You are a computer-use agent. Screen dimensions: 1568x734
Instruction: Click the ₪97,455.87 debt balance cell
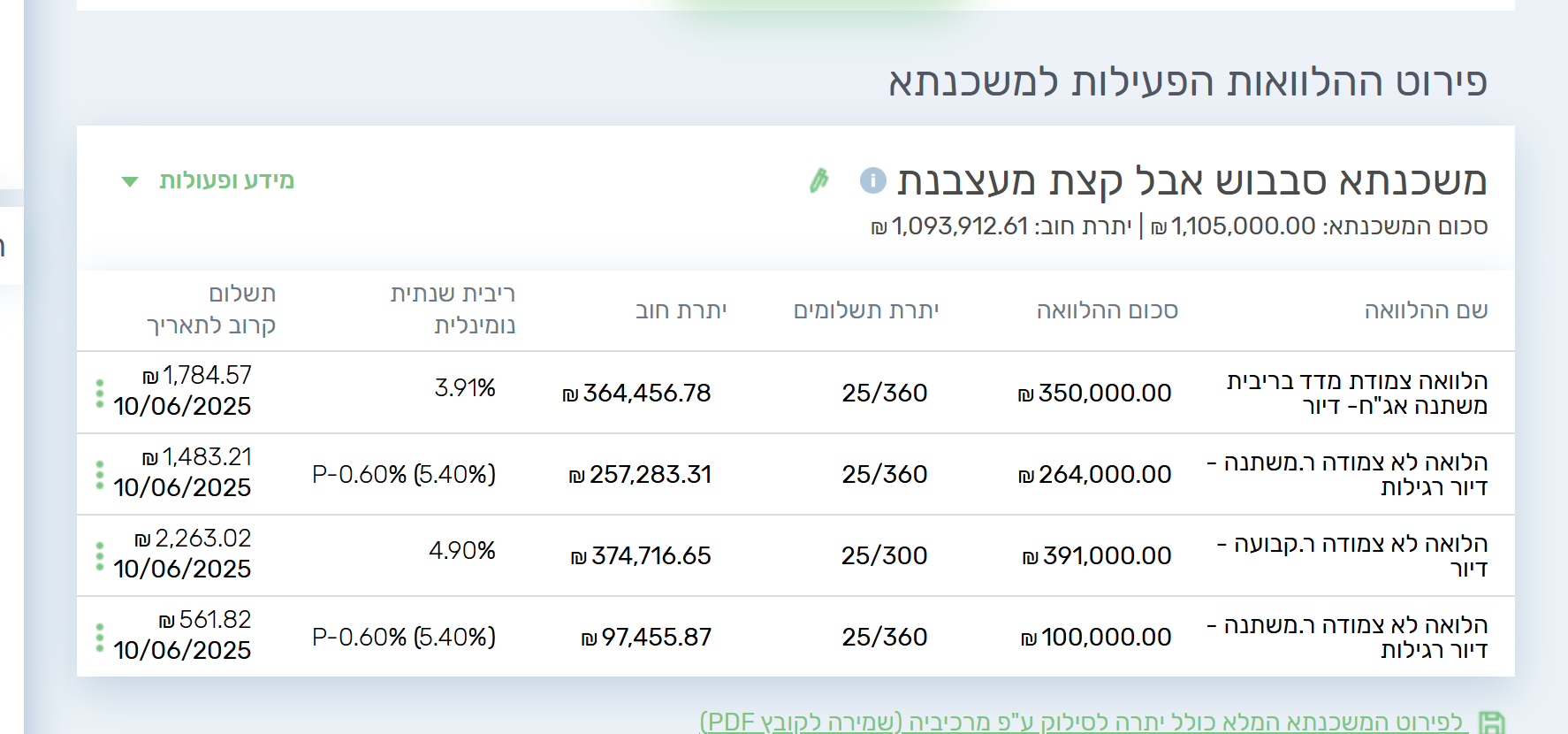pos(646,638)
